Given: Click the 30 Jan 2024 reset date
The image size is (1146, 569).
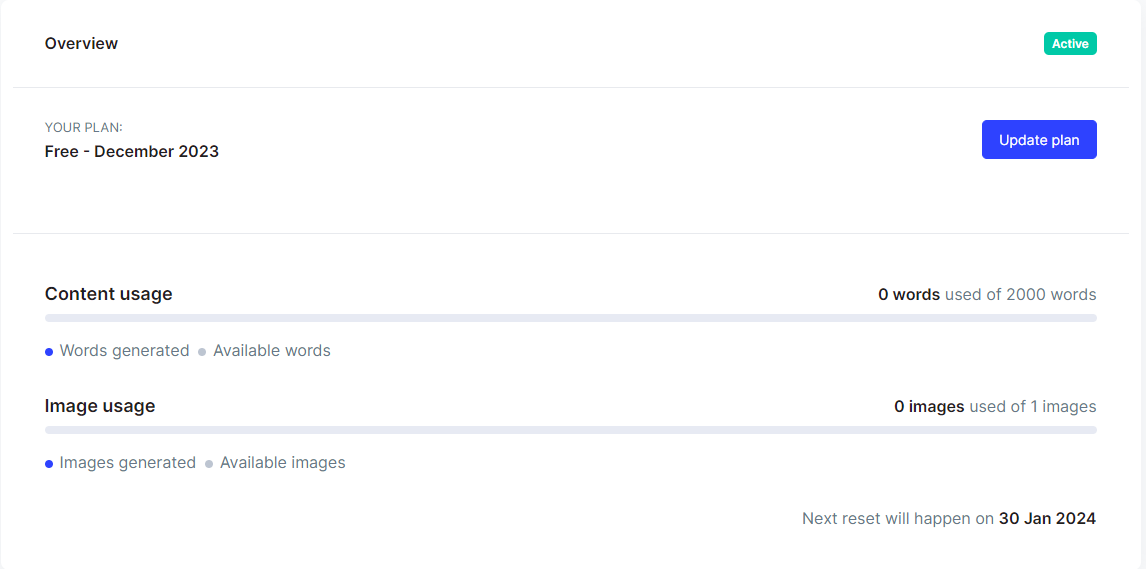Looking at the screenshot, I should coord(1047,519).
